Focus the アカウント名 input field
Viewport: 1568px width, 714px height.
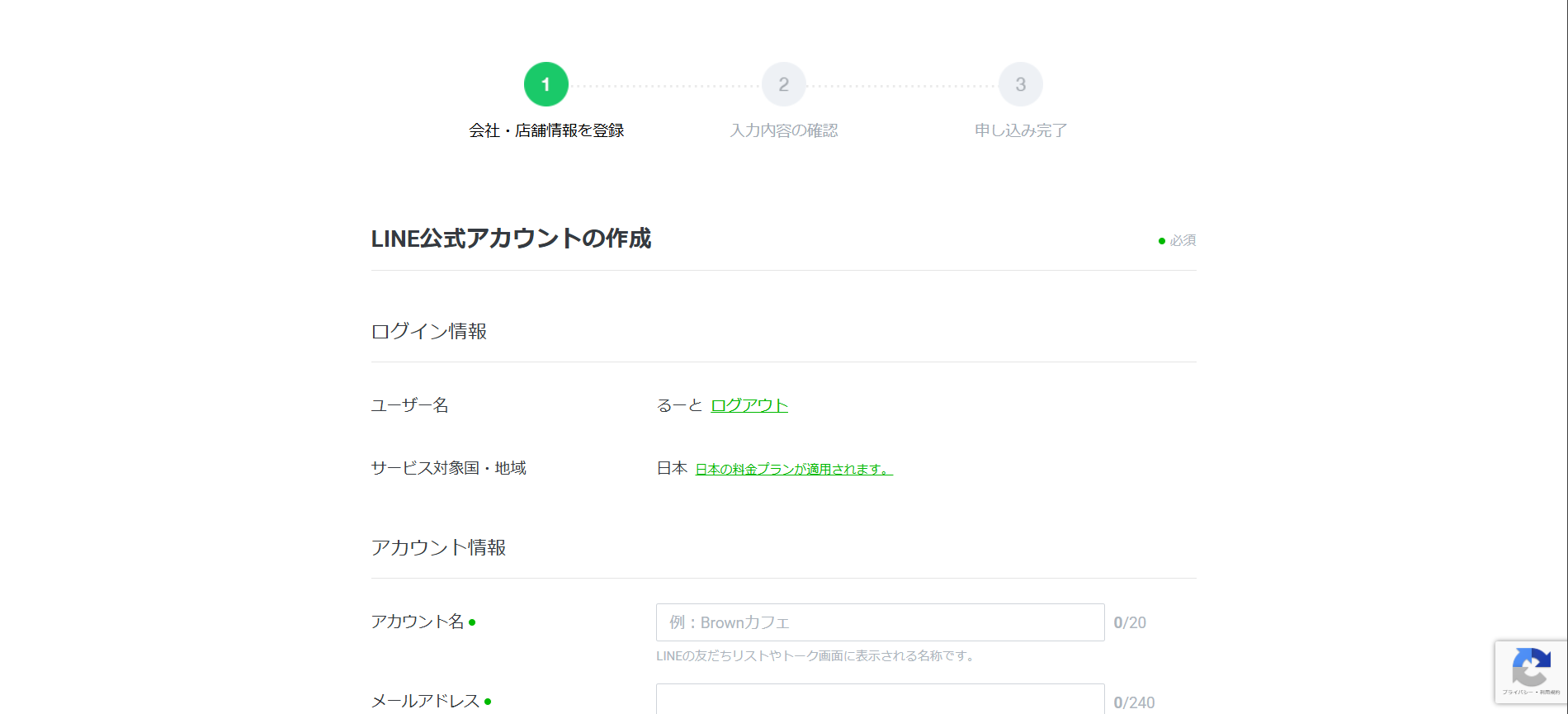pos(881,622)
